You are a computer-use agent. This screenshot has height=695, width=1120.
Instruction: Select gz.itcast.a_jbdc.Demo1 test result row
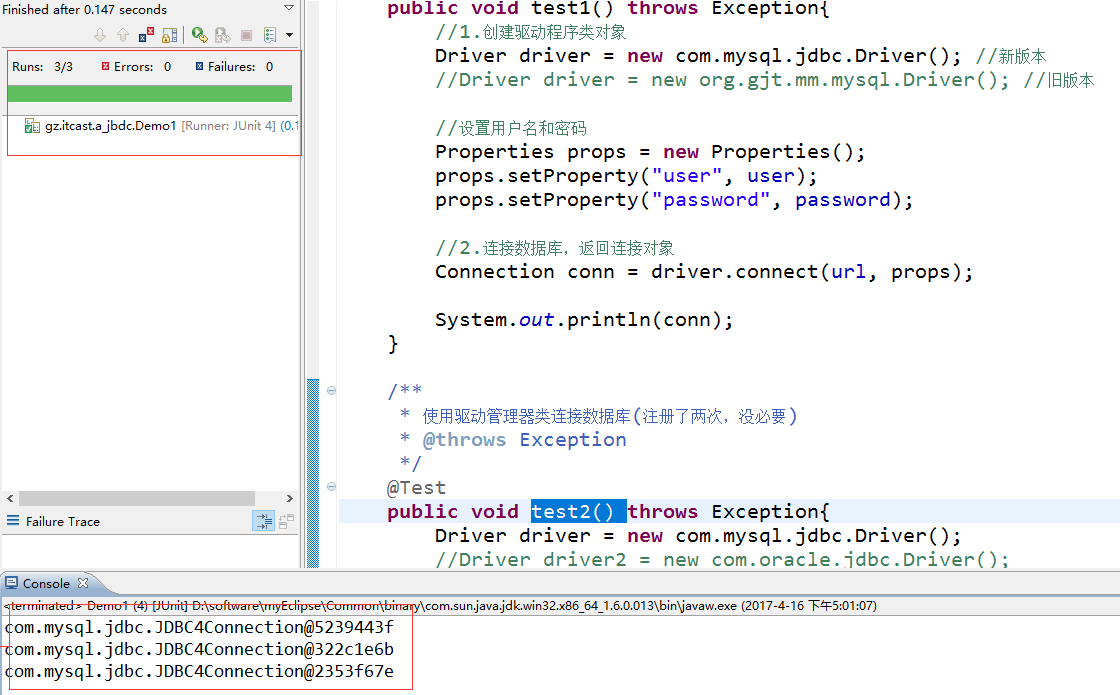coord(162,126)
